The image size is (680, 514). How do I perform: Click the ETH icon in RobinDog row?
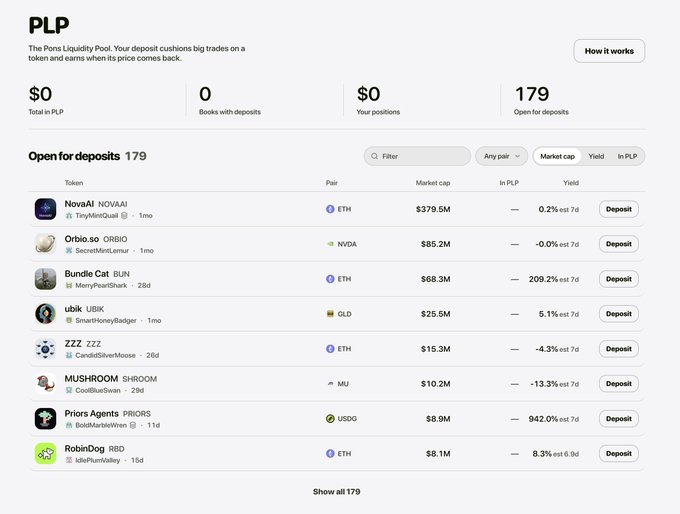pos(330,453)
